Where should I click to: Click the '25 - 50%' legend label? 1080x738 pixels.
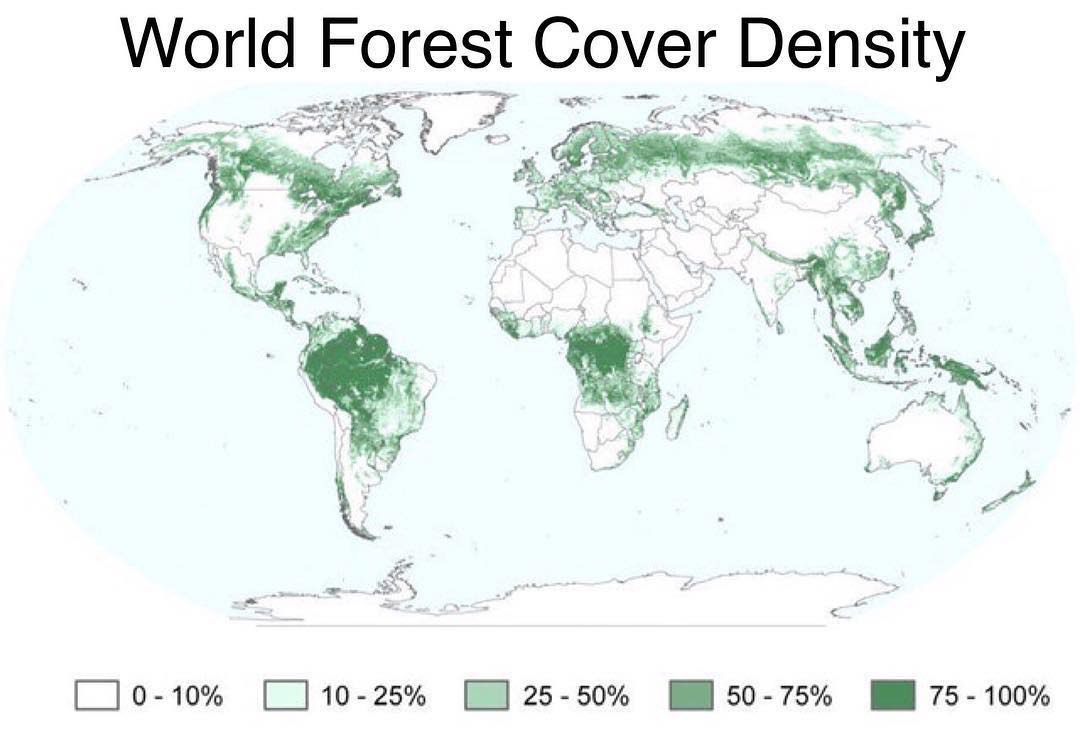click(x=576, y=695)
